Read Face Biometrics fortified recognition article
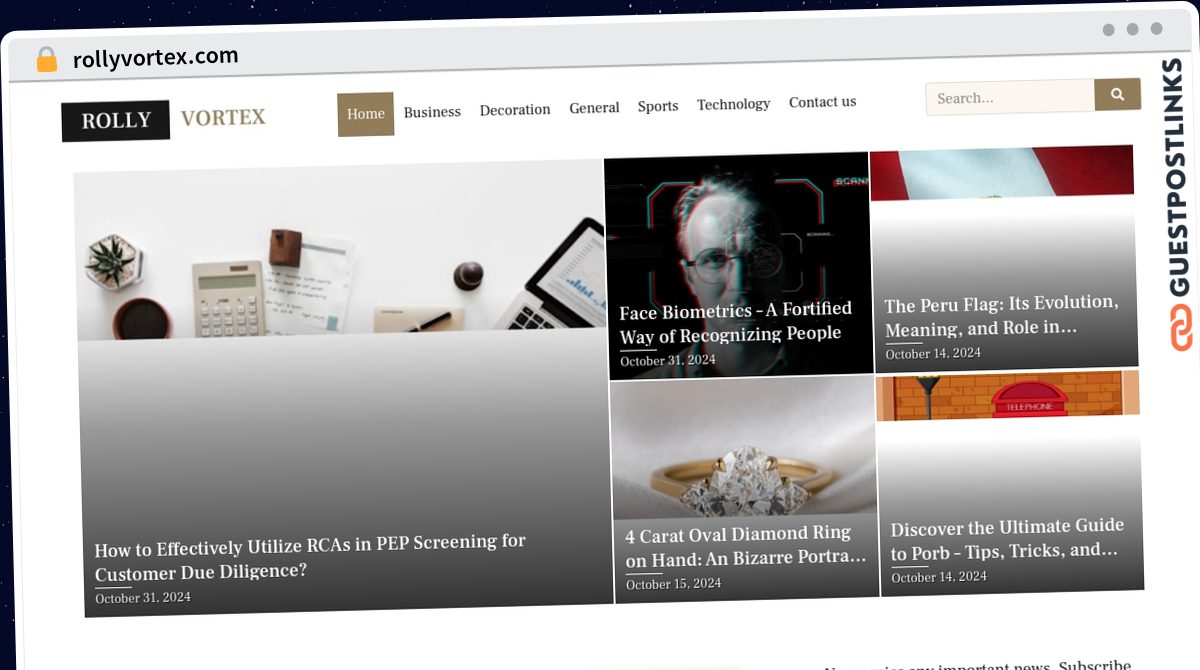 click(735, 322)
